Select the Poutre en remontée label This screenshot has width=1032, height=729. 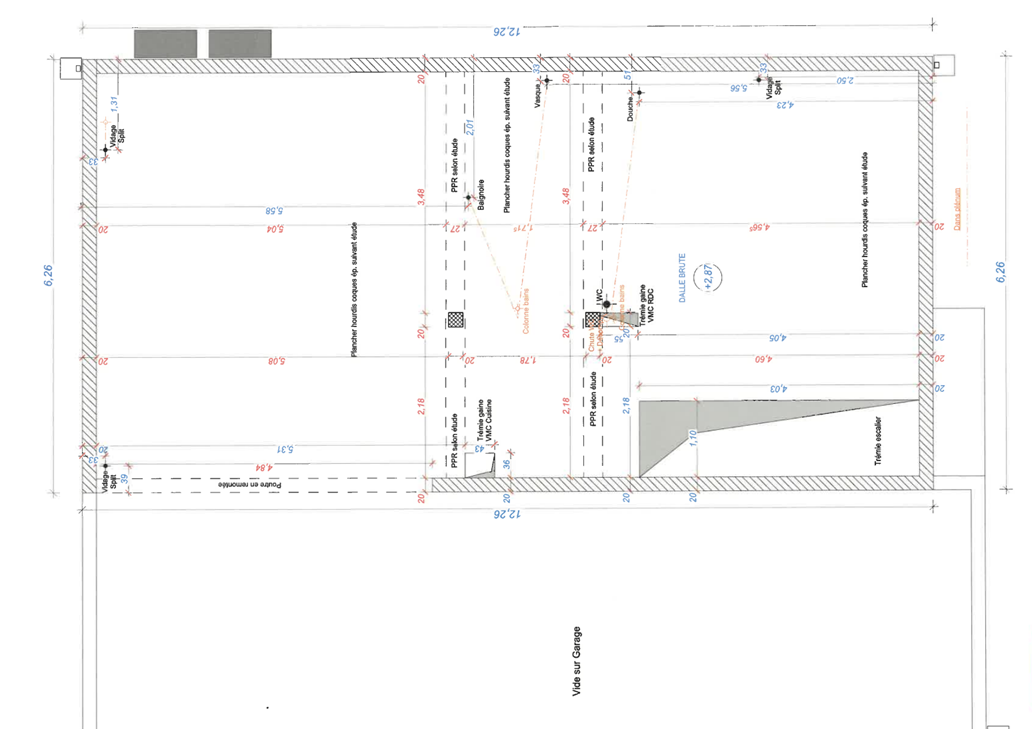click(x=244, y=483)
